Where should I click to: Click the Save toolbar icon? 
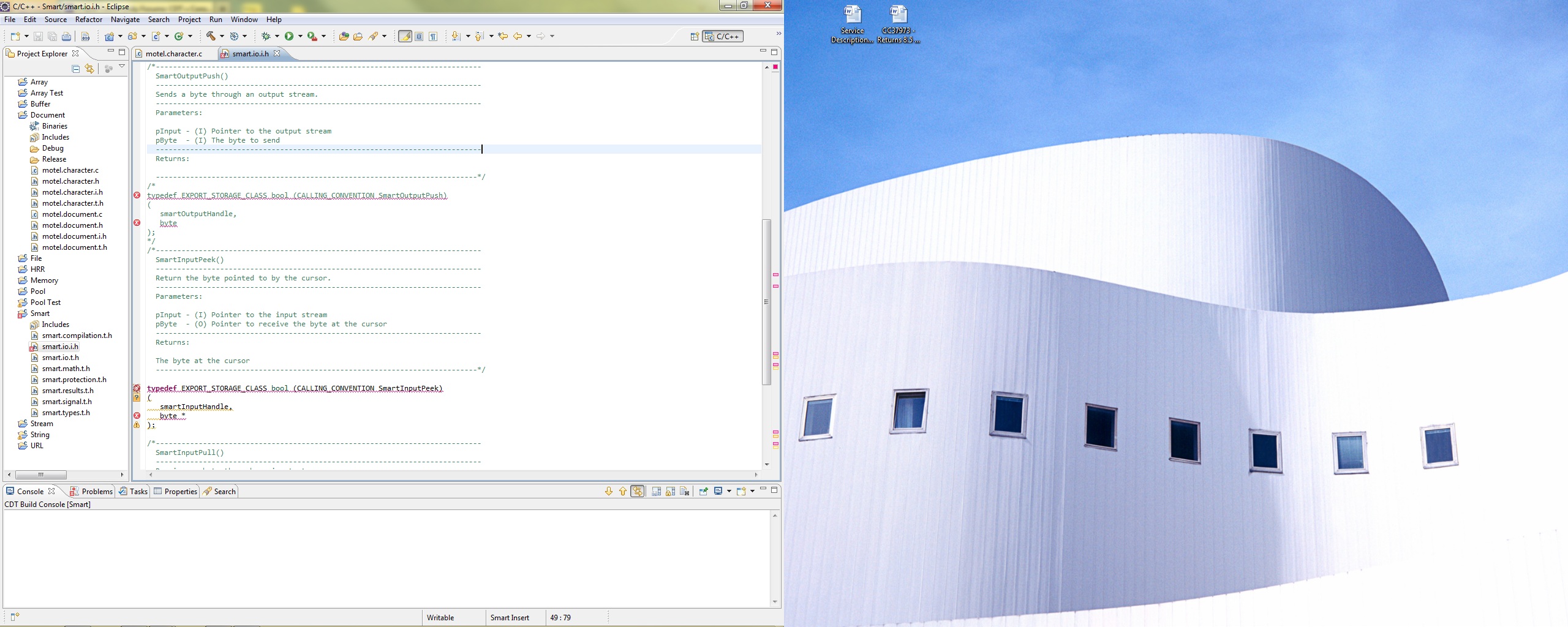pos(38,36)
